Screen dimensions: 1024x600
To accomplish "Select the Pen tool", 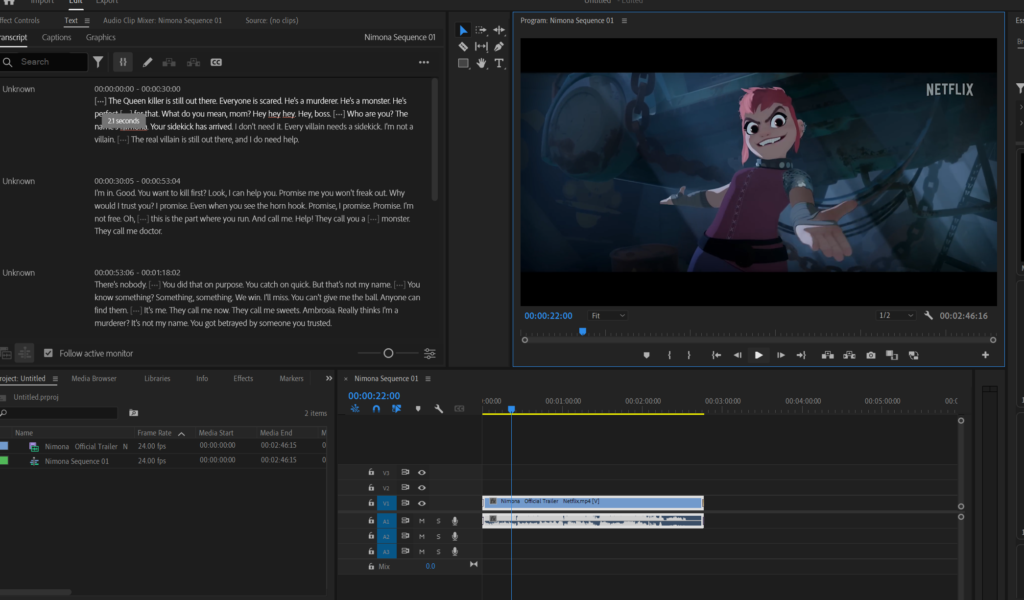I will point(499,47).
